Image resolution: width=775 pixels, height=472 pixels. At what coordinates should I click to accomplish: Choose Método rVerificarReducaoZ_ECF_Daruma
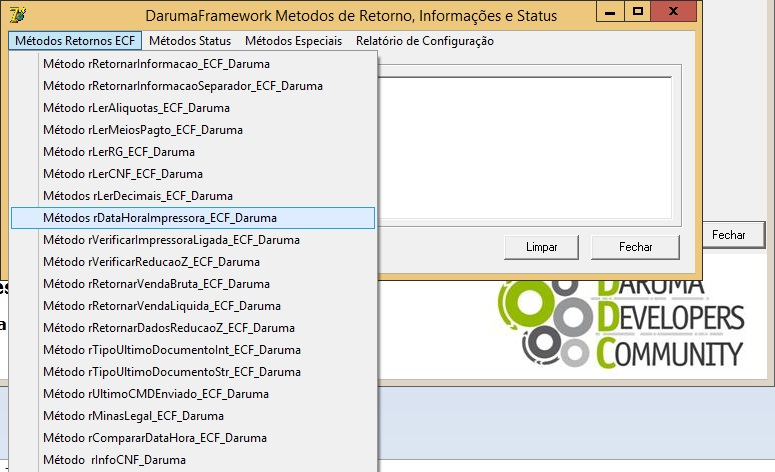[193, 262]
